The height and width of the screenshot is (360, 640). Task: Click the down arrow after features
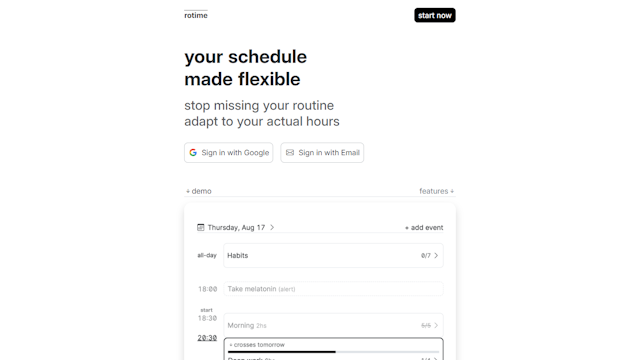click(452, 191)
